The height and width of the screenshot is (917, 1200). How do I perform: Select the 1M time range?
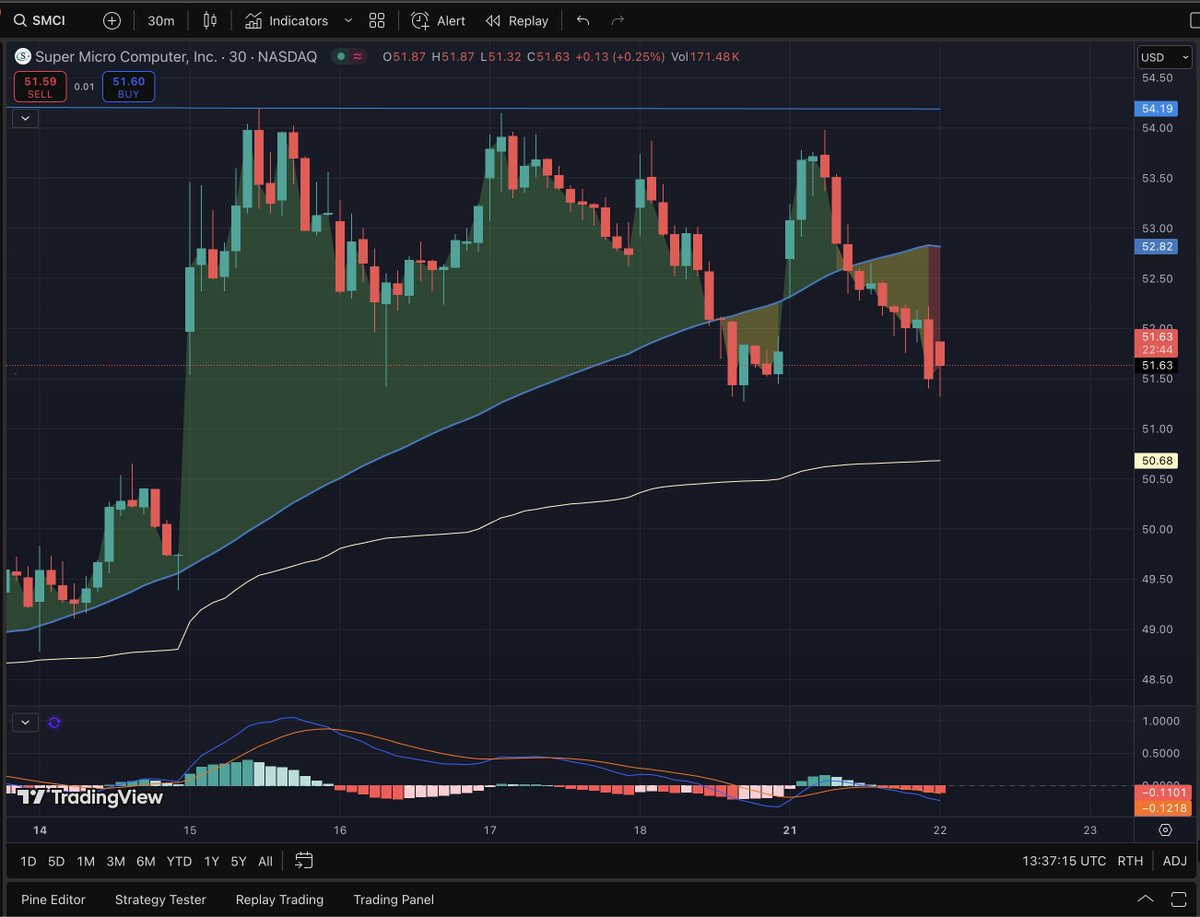coord(86,860)
